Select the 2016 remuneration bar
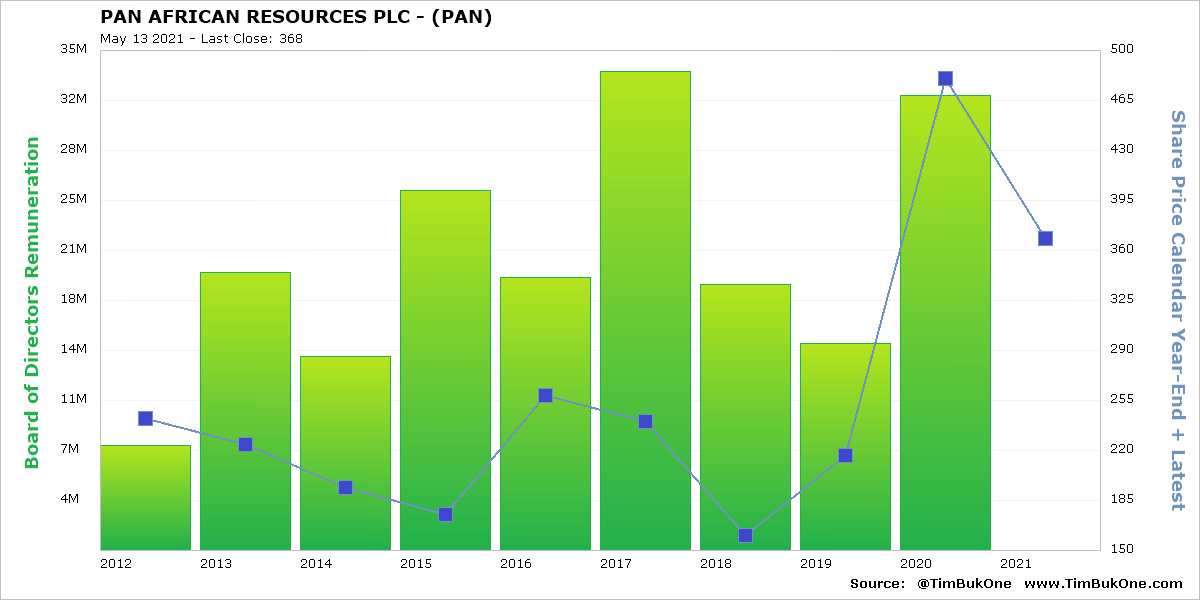Image resolution: width=1200 pixels, height=600 pixels. tap(545, 413)
